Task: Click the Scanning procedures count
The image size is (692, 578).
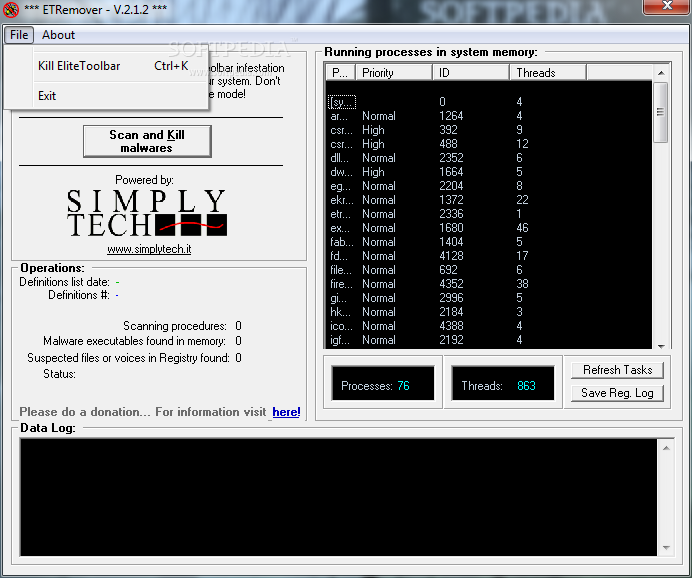Action: click(238, 326)
